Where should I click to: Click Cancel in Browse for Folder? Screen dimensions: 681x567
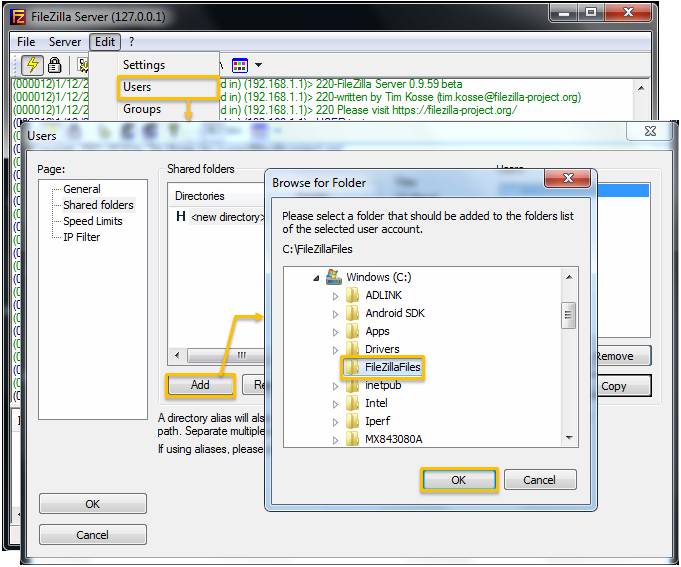[540, 480]
